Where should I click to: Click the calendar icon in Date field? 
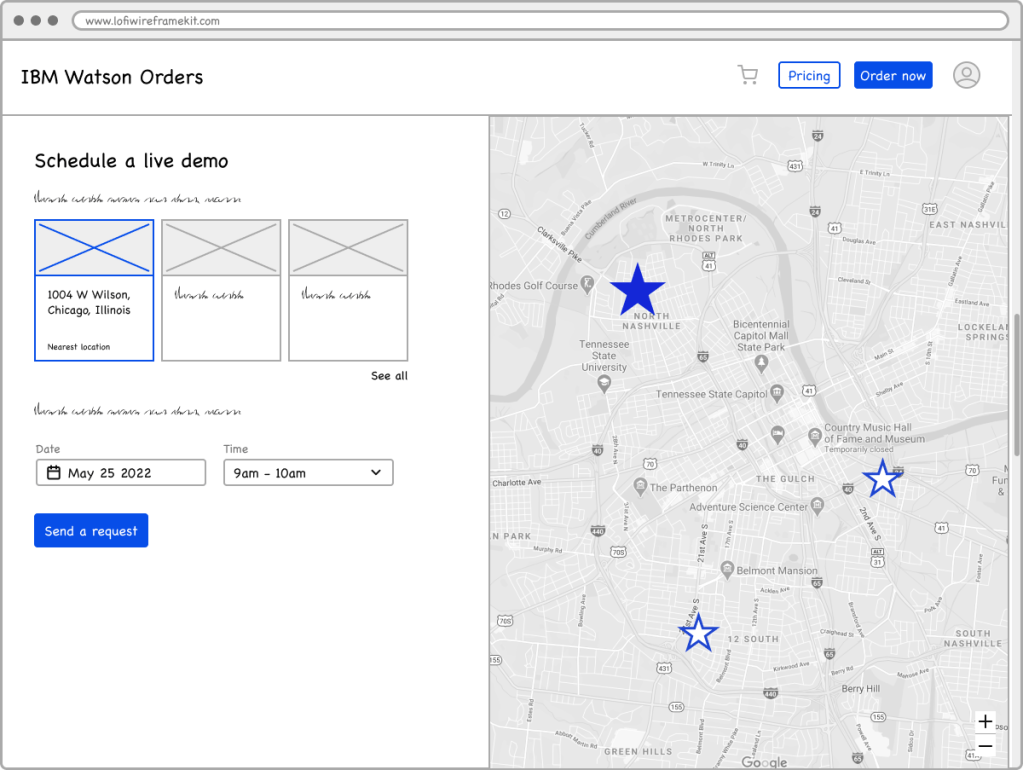[x=54, y=473]
